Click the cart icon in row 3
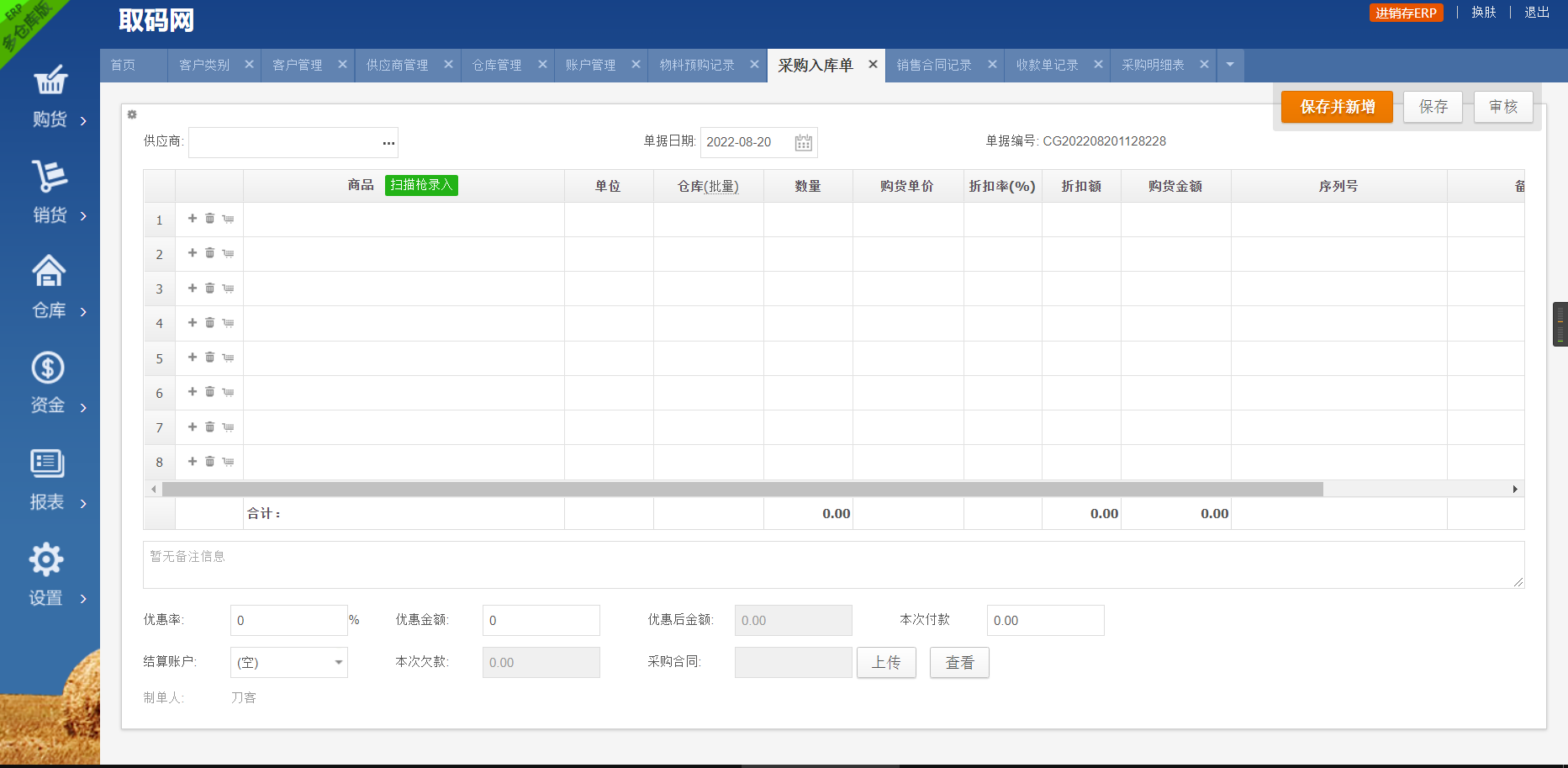1568x768 pixels. pos(227,288)
